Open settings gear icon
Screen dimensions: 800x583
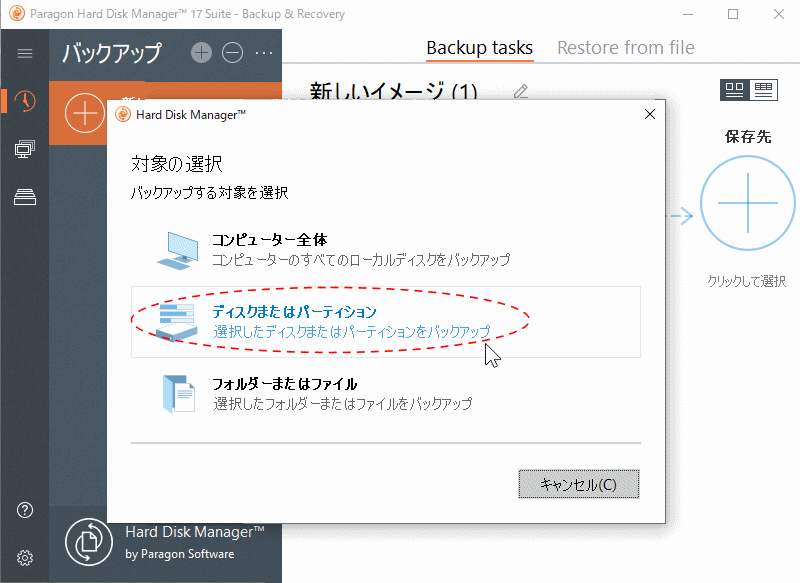point(25,557)
